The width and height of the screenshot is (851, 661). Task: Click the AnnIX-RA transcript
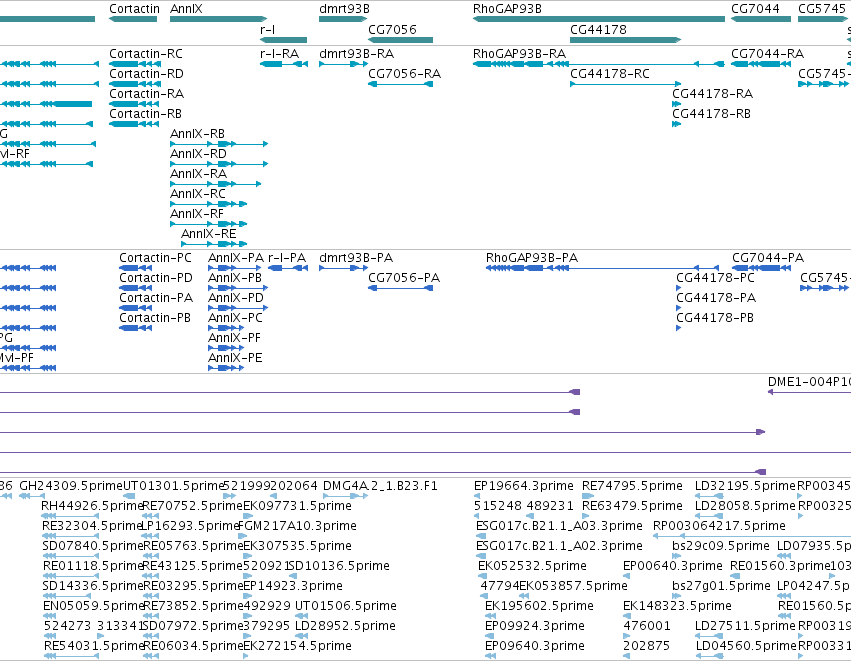pos(215,184)
